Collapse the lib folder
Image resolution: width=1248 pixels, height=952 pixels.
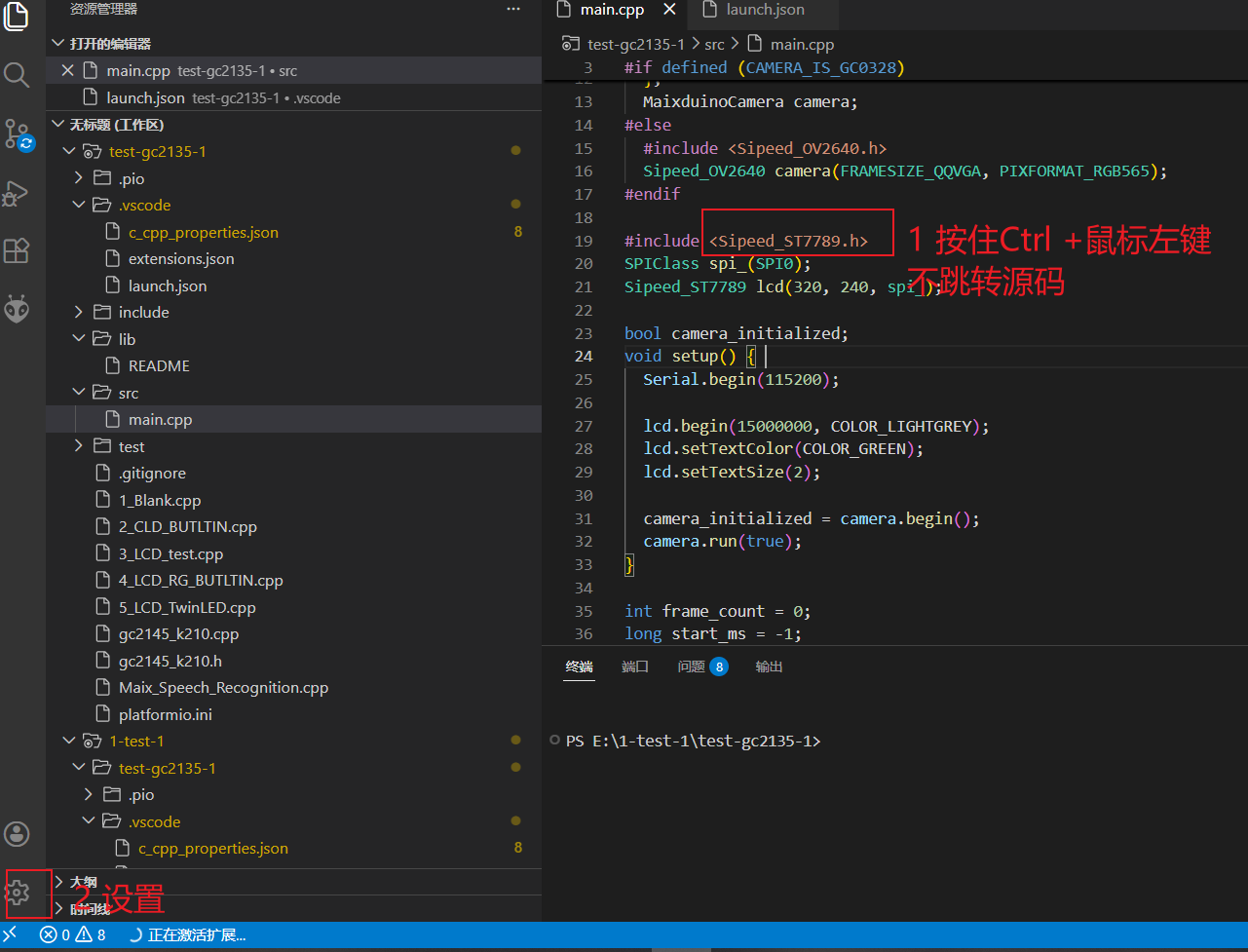(293, 339)
